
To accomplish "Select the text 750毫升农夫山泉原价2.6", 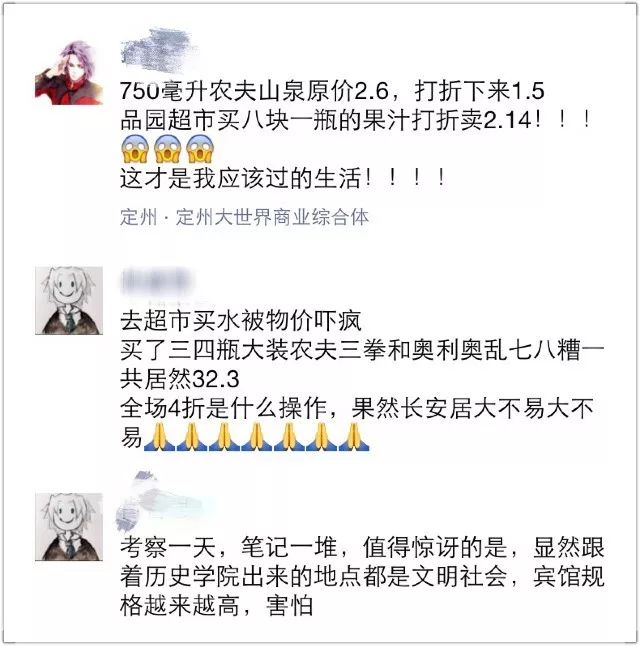I will pos(254,91).
